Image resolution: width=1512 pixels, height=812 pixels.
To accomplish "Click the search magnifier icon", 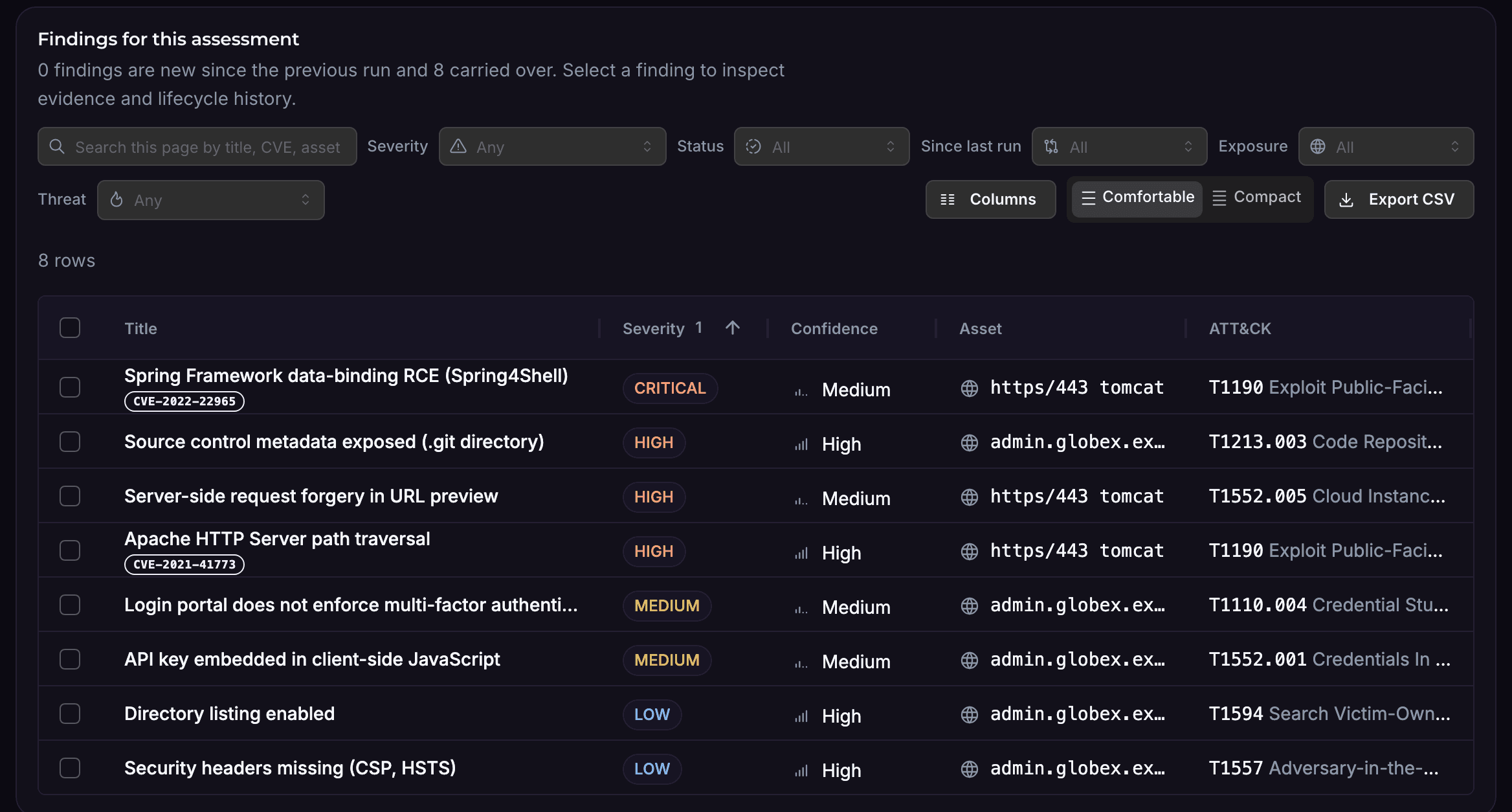I will tap(57, 146).
